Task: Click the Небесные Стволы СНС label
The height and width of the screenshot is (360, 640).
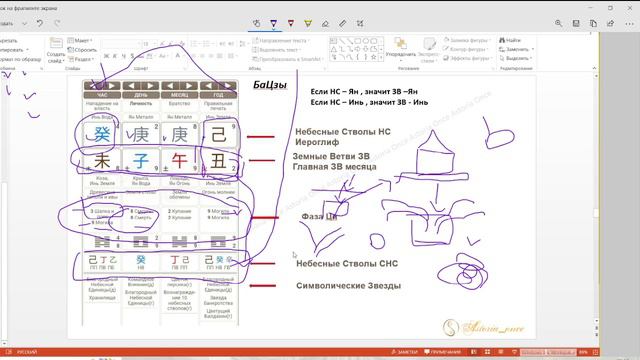Action: click(x=347, y=264)
